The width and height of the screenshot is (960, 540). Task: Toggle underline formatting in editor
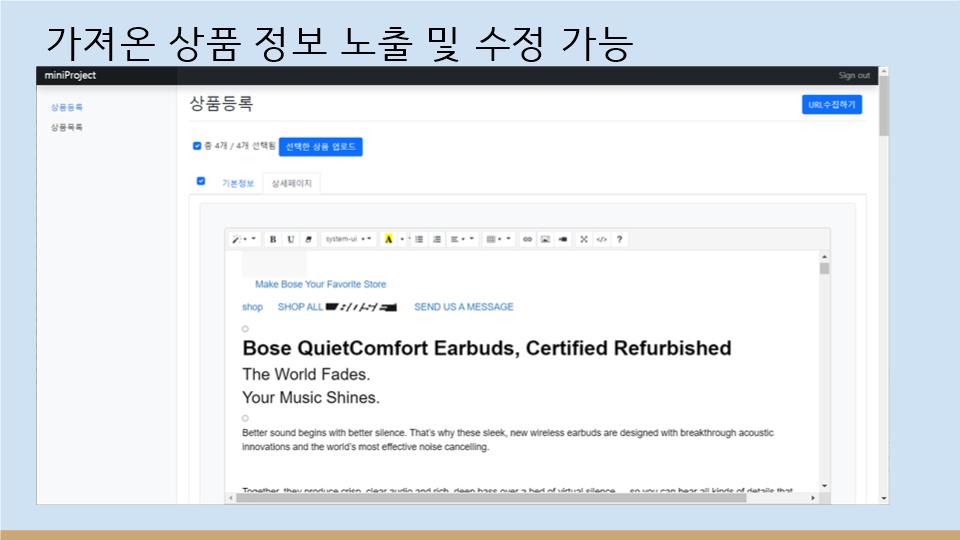291,239
